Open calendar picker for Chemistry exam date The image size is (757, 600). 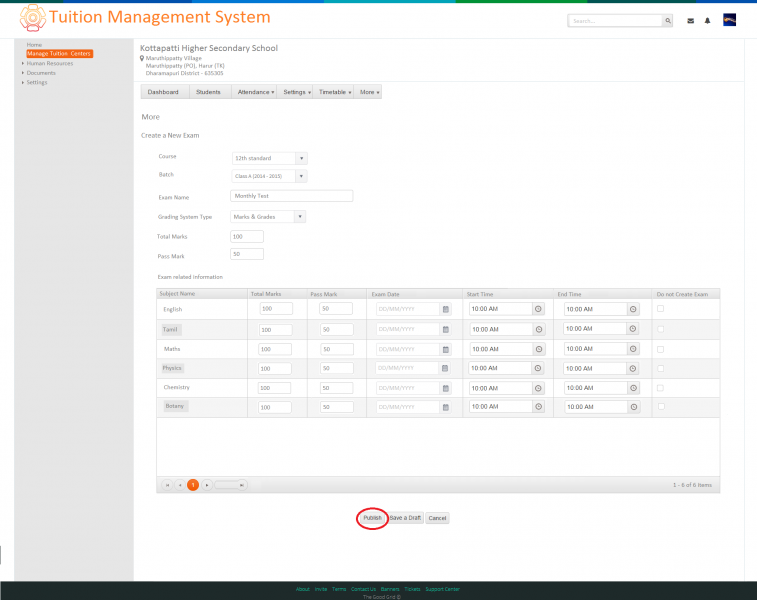coord(446,388)
